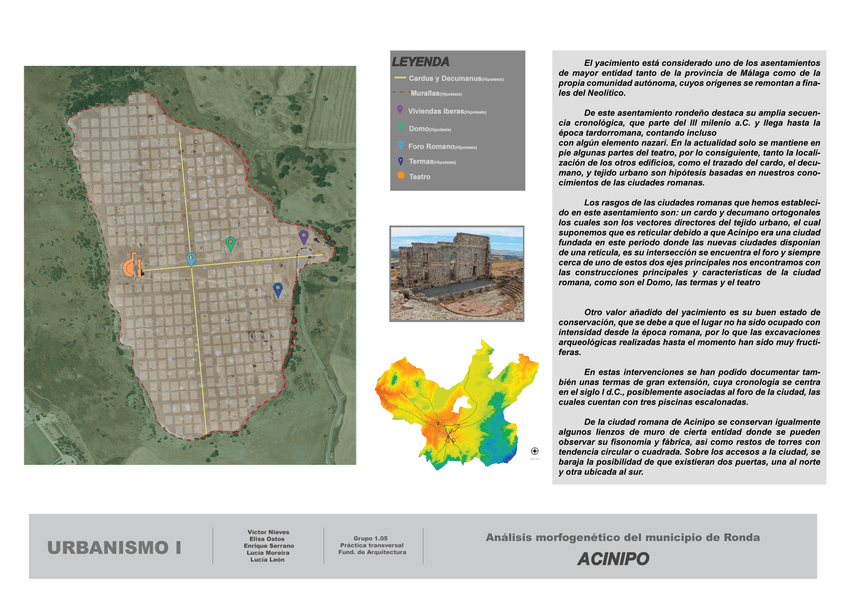848x600 pixels.
Task: Select the Grupo 1.05 text block
Action: click(372, 545)
